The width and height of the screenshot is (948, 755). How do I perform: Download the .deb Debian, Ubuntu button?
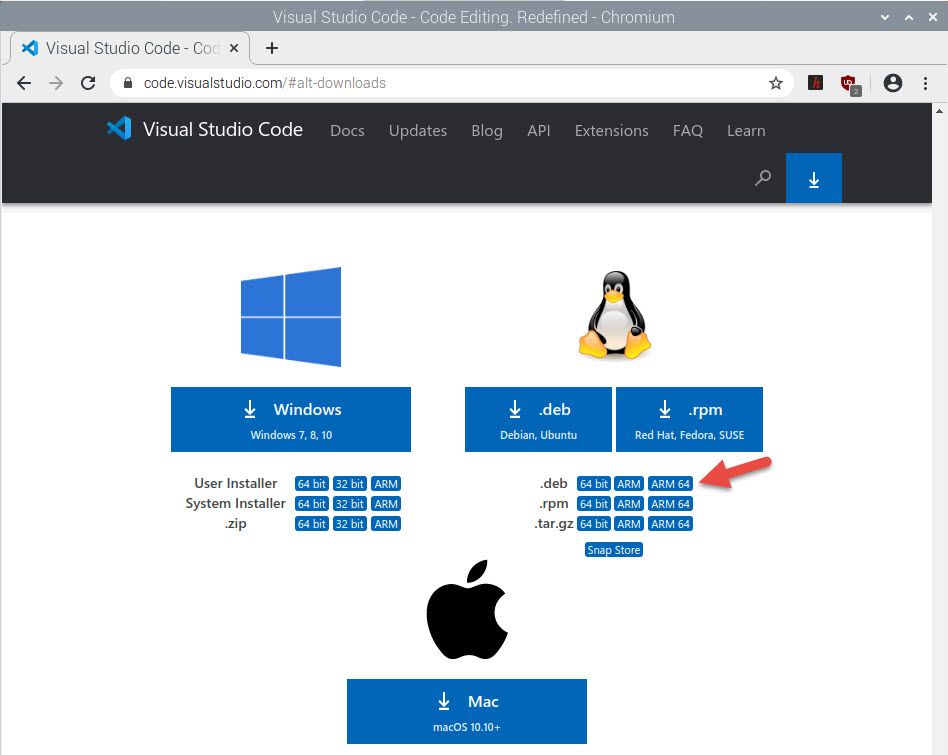pyautogui.click(x=538, y=420)
